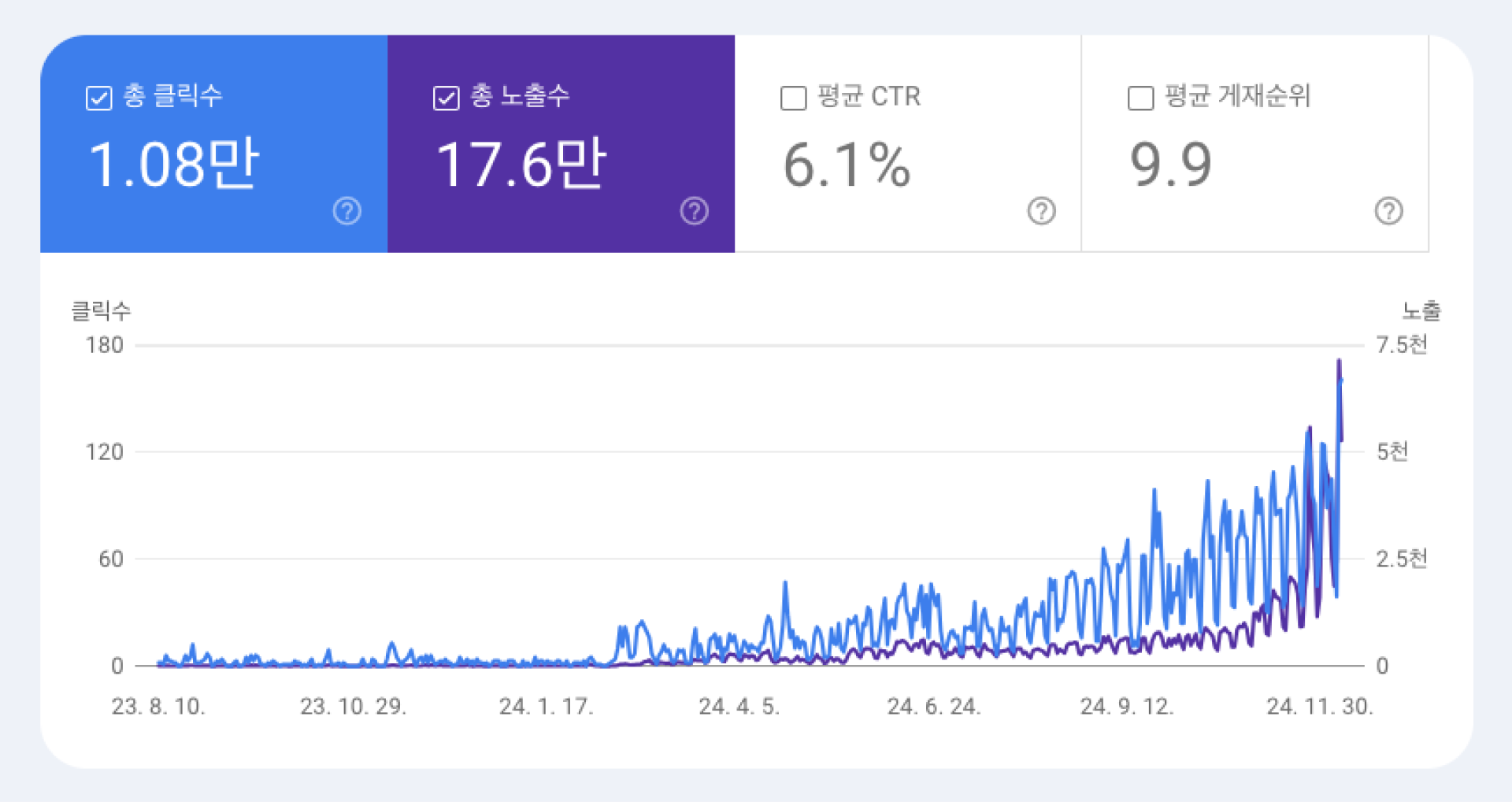This screenshot has width=1512, height=802.
Task: Enable the 평균 게재순위 checkbox
Action: coord(1140,98)
